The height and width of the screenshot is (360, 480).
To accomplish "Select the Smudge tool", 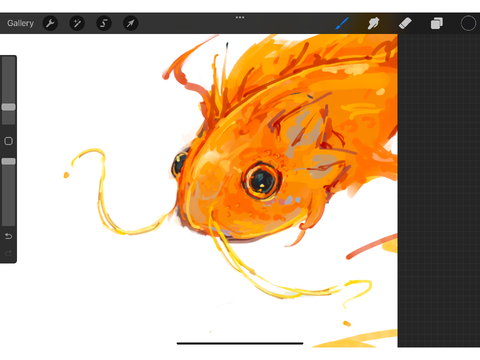I will [x=373, y=23].
